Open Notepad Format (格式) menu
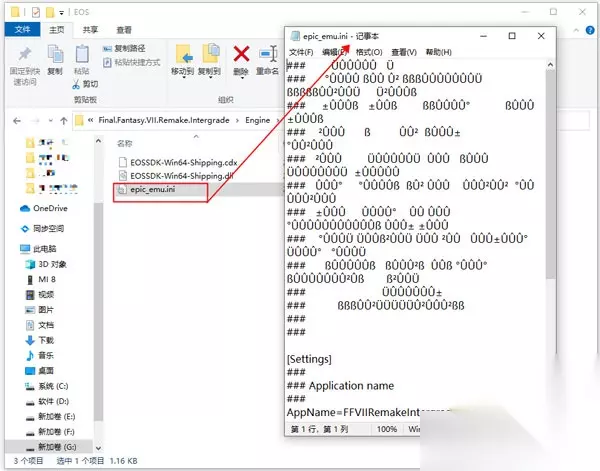This screenshot has width=600, height=471. point(369,52)
